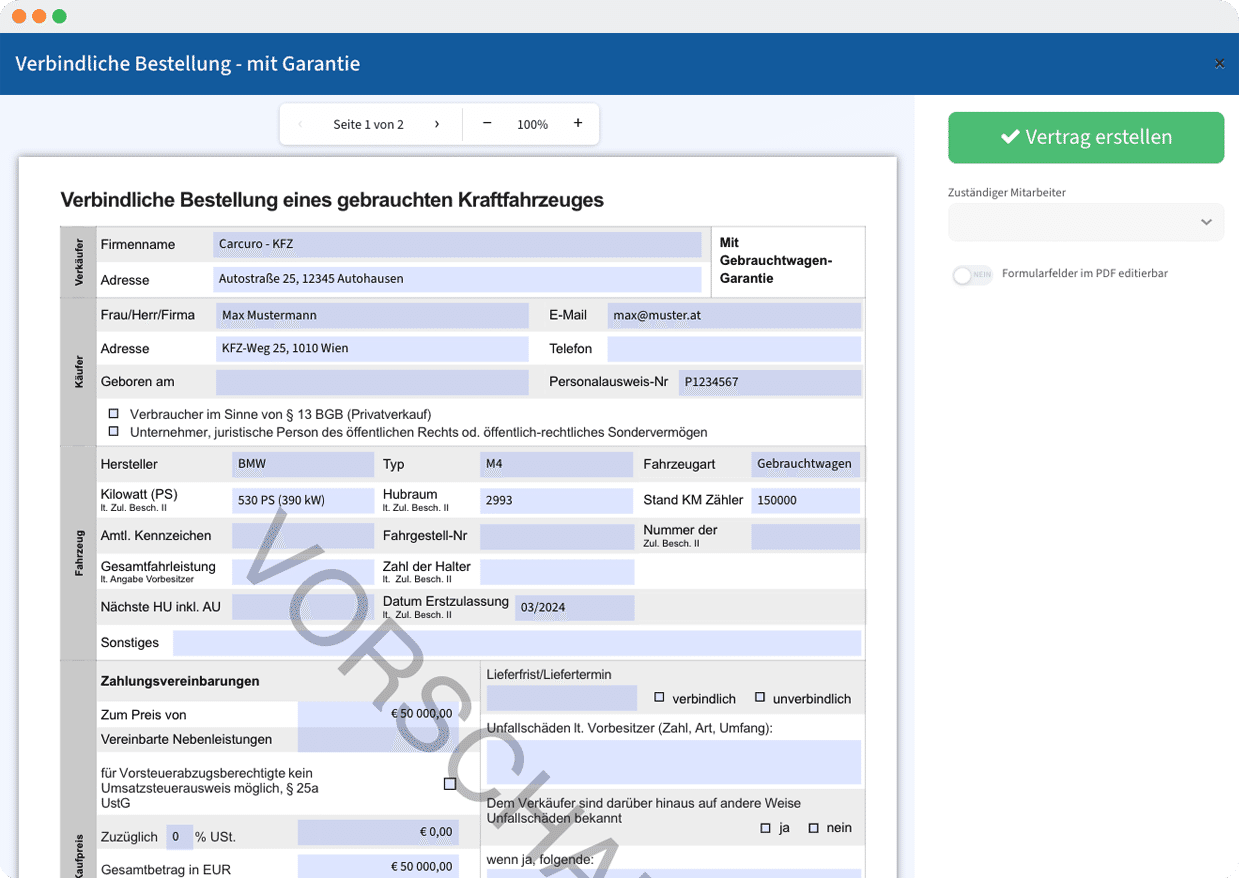Edit the Kilowatt (PS) field
The height and width of the screenshot is (878, 1240).
click(x=303, y=500)
